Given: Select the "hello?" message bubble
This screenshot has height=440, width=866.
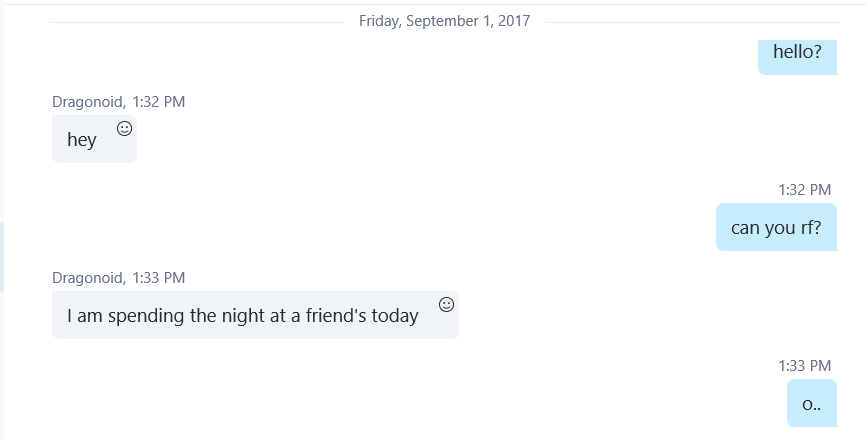Looking at the screenshot, I should point(797,53).
